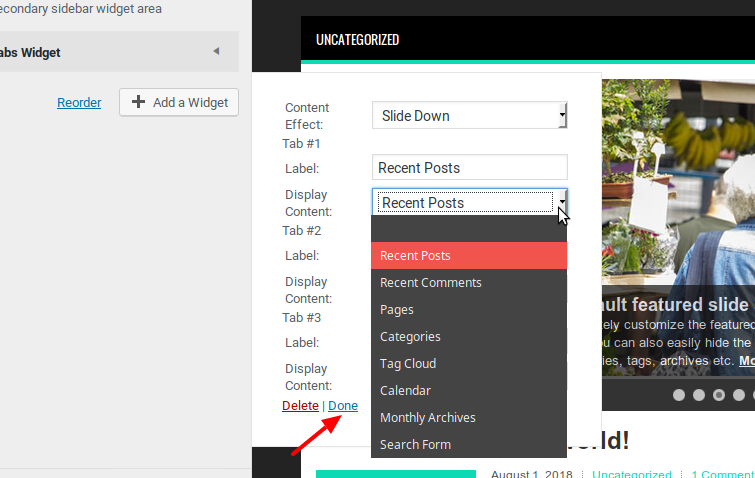The width and height of the screenshot is (755, 478).
Task: Collapse the Tabs Widget panel arrow
Action: pos(216,51)
